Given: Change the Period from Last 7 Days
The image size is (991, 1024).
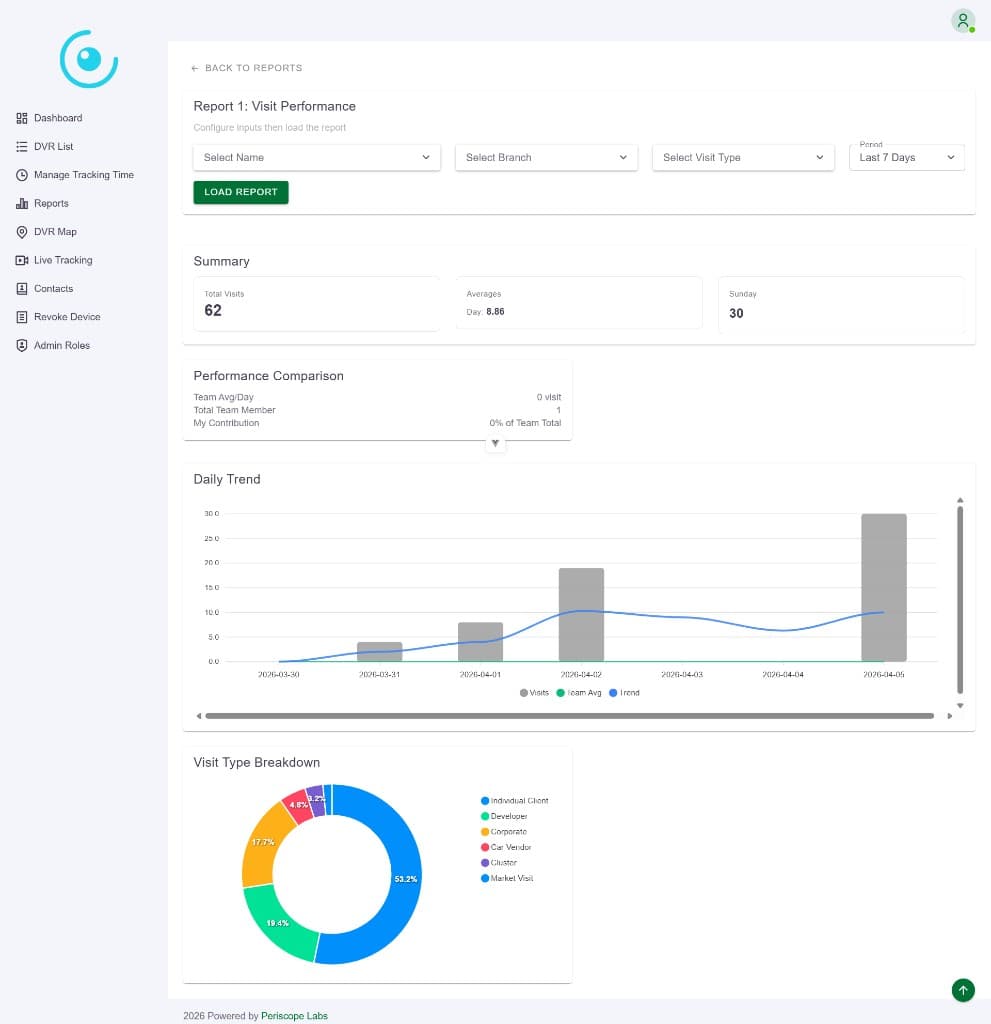Looking at the screenshot, I should coord(906,157).
